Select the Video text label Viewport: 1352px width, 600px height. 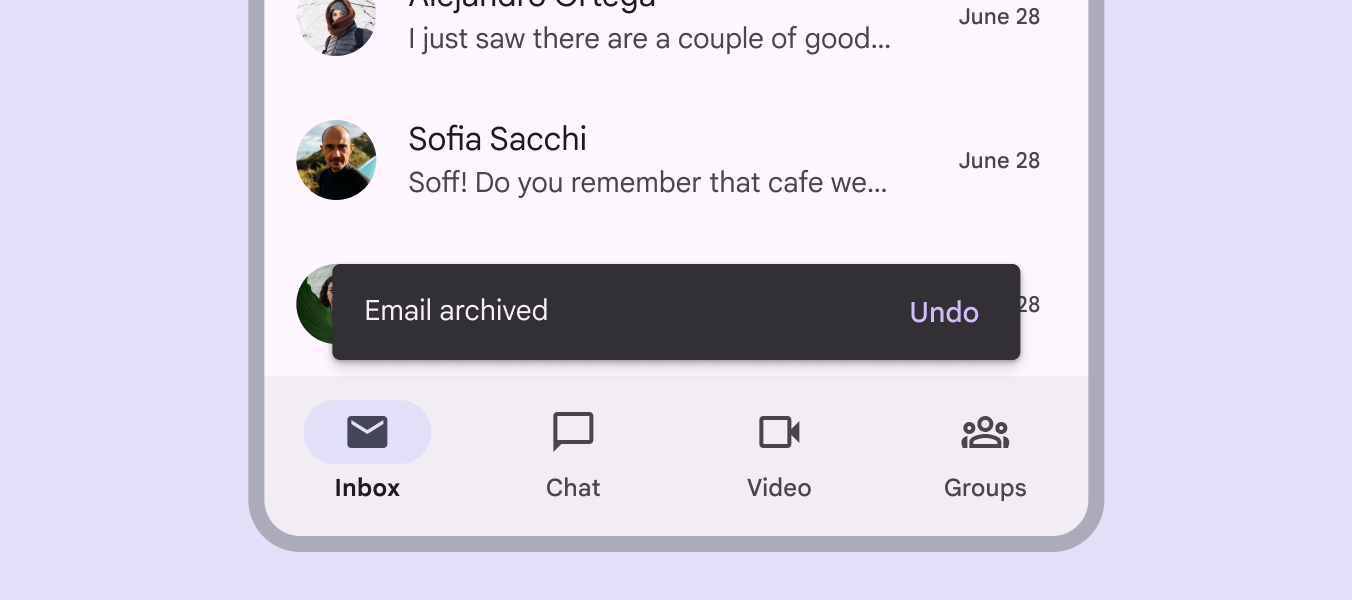(779, 488)
